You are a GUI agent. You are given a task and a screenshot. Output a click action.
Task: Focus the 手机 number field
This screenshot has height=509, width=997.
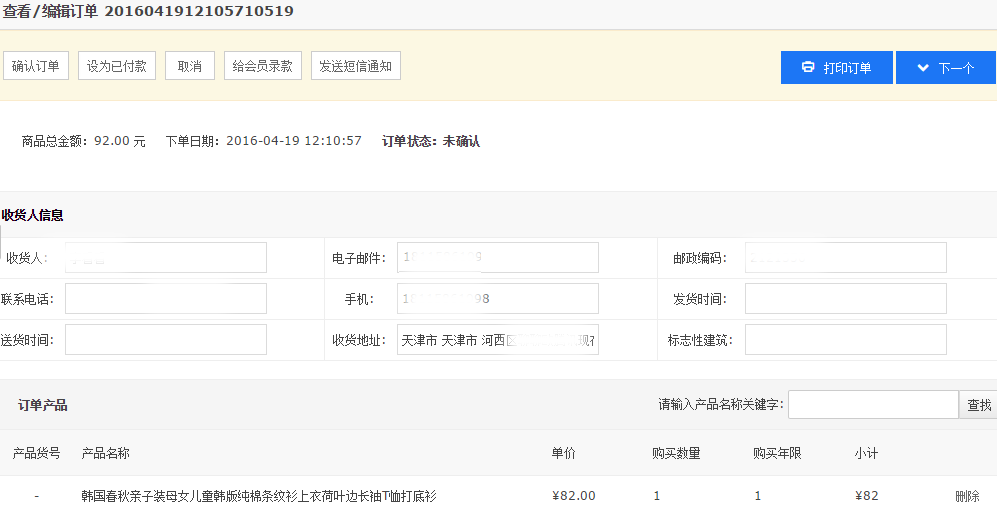pos(497,299)
